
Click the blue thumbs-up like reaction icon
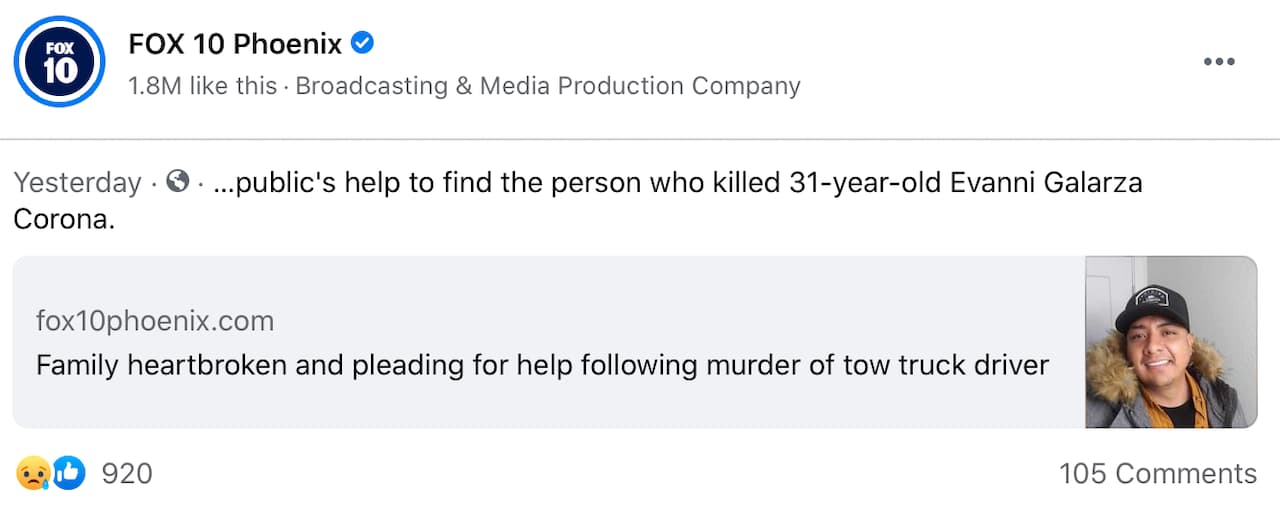[69, 472]
